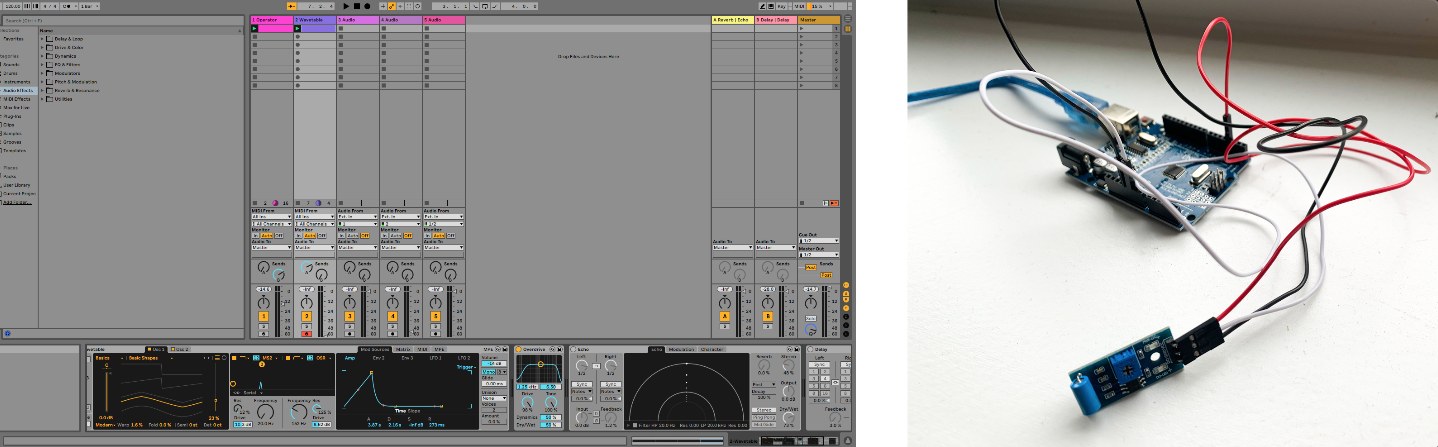The width and height of the screenshot is (1438, 447).
Task: Open the Delay & Loop folder
Action: point(69,38)
